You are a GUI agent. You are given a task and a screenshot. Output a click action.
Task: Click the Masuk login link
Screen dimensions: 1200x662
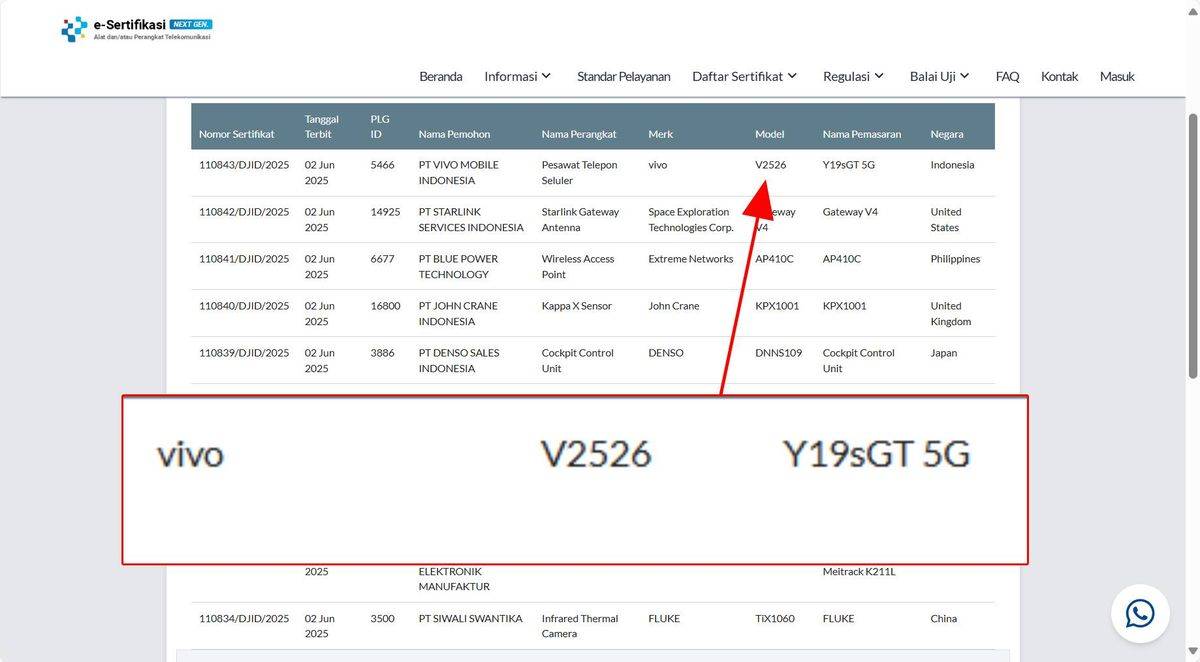[x=1117, y=76]
